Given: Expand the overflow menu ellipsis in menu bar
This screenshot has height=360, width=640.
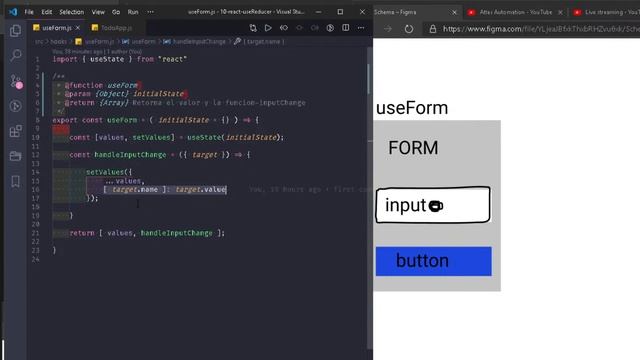Looking at the screenshot, I should [x=151, y=12].
